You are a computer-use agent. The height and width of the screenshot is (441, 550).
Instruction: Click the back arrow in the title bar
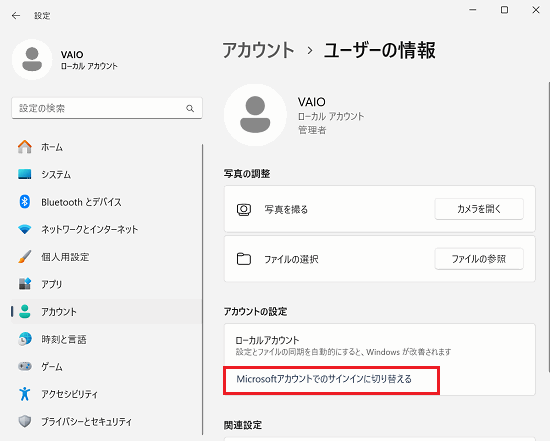coord(16,15)
